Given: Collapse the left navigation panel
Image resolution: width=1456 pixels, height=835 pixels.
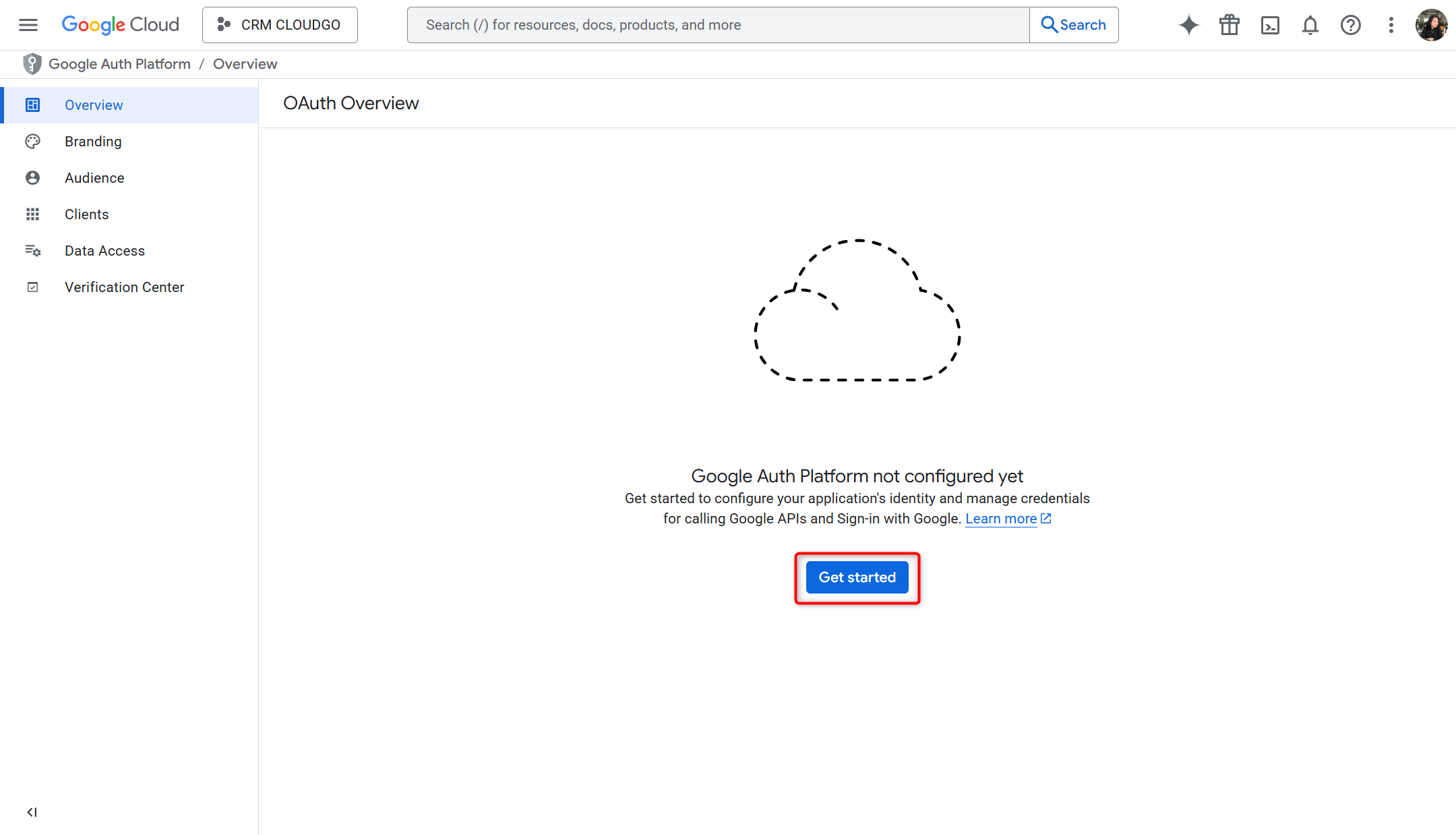Looking at the screenshot, I should [x=31, y=812].
